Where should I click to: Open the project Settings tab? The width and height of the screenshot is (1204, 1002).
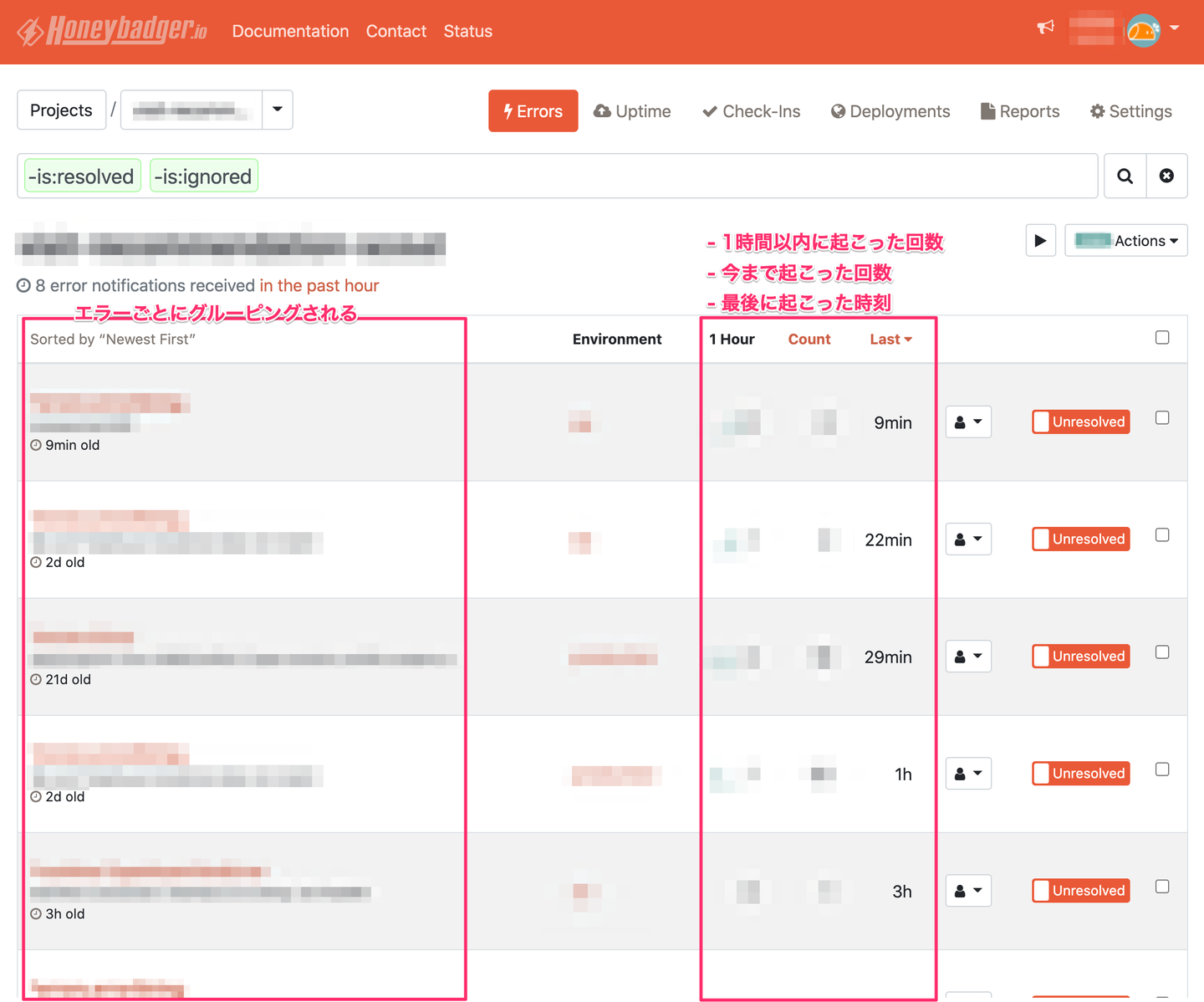[1131, 111]
